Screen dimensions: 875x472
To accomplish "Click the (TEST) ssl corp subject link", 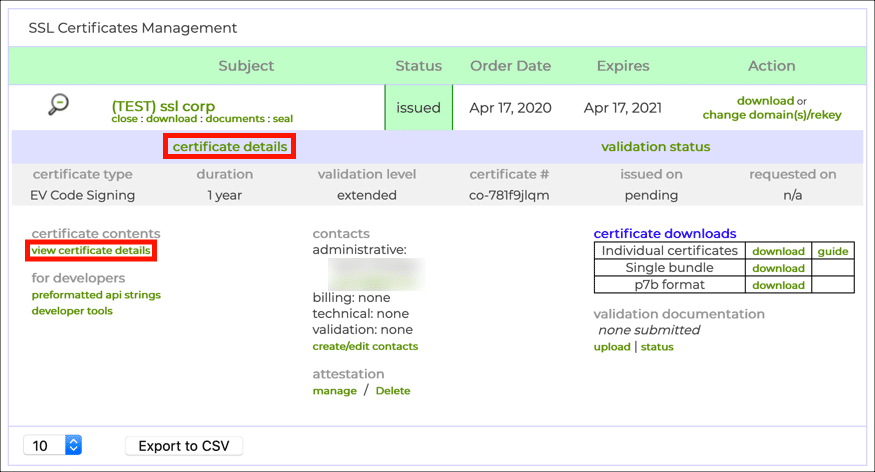I will [163, 106].
